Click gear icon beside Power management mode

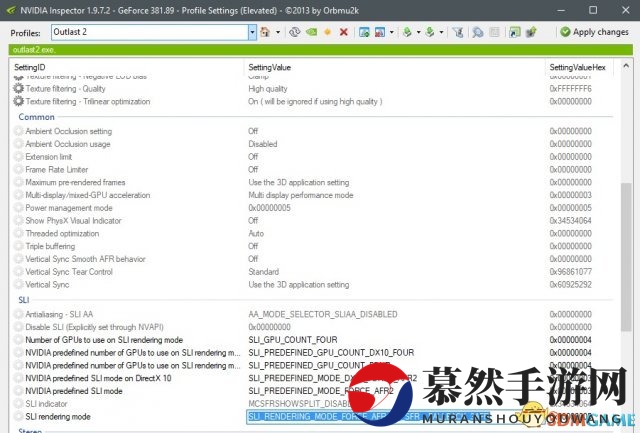[18, 208]
